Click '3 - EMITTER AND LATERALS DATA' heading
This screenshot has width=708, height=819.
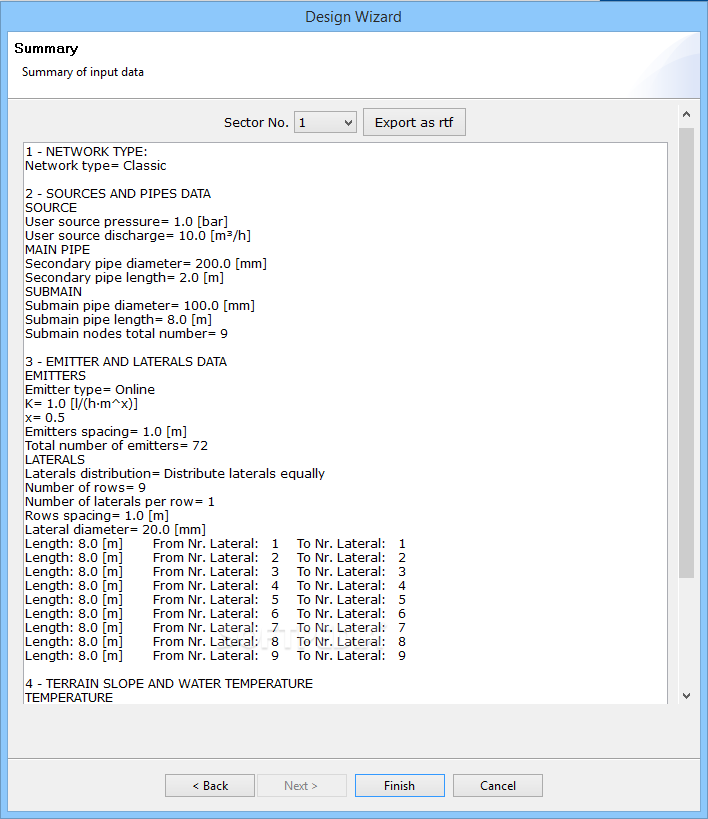click(x=126, y=361)
